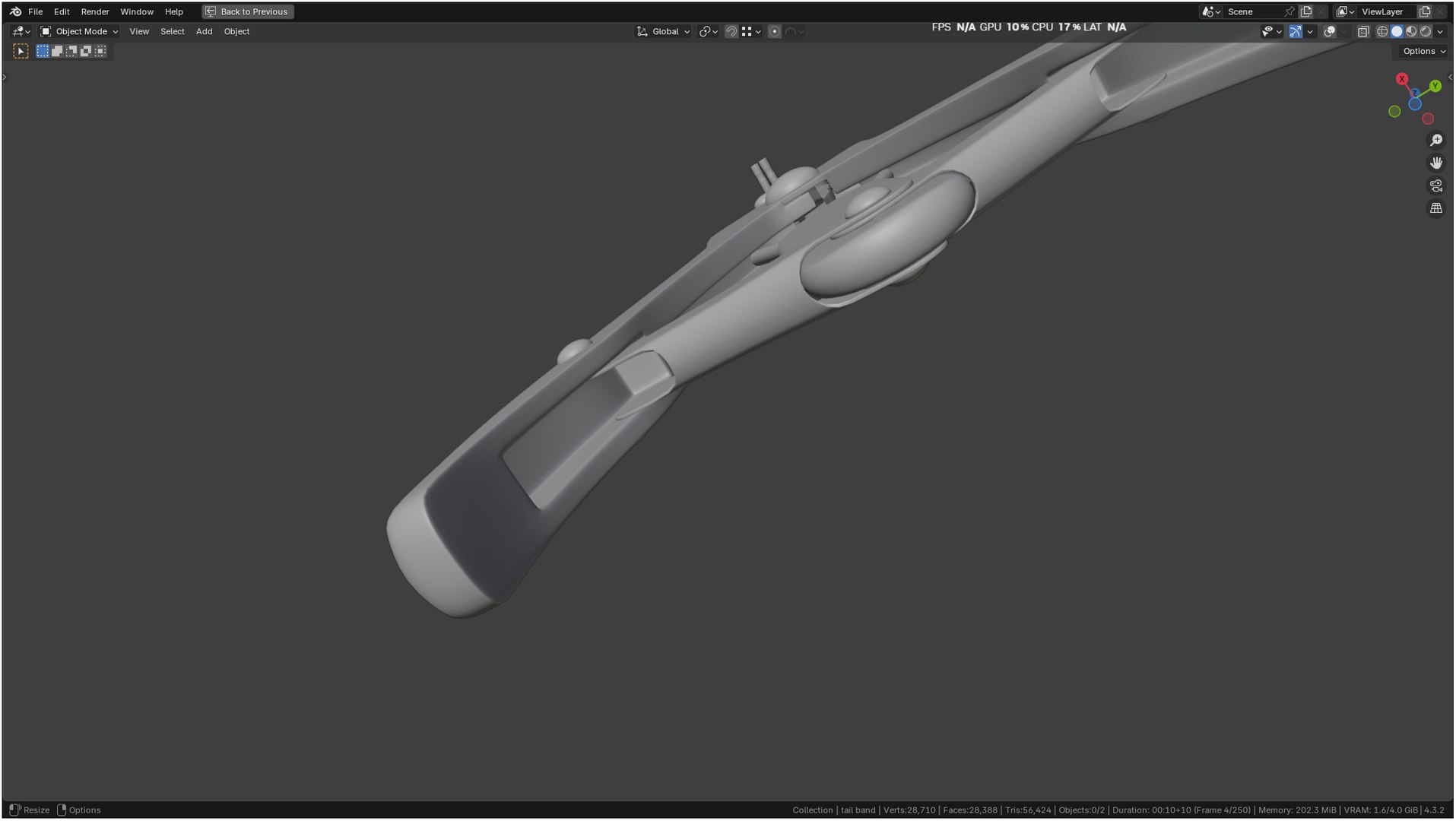This screenshot has height=821, width=1456.
Task: Expand the Options dropdown
Action: tap(1423, 51)
